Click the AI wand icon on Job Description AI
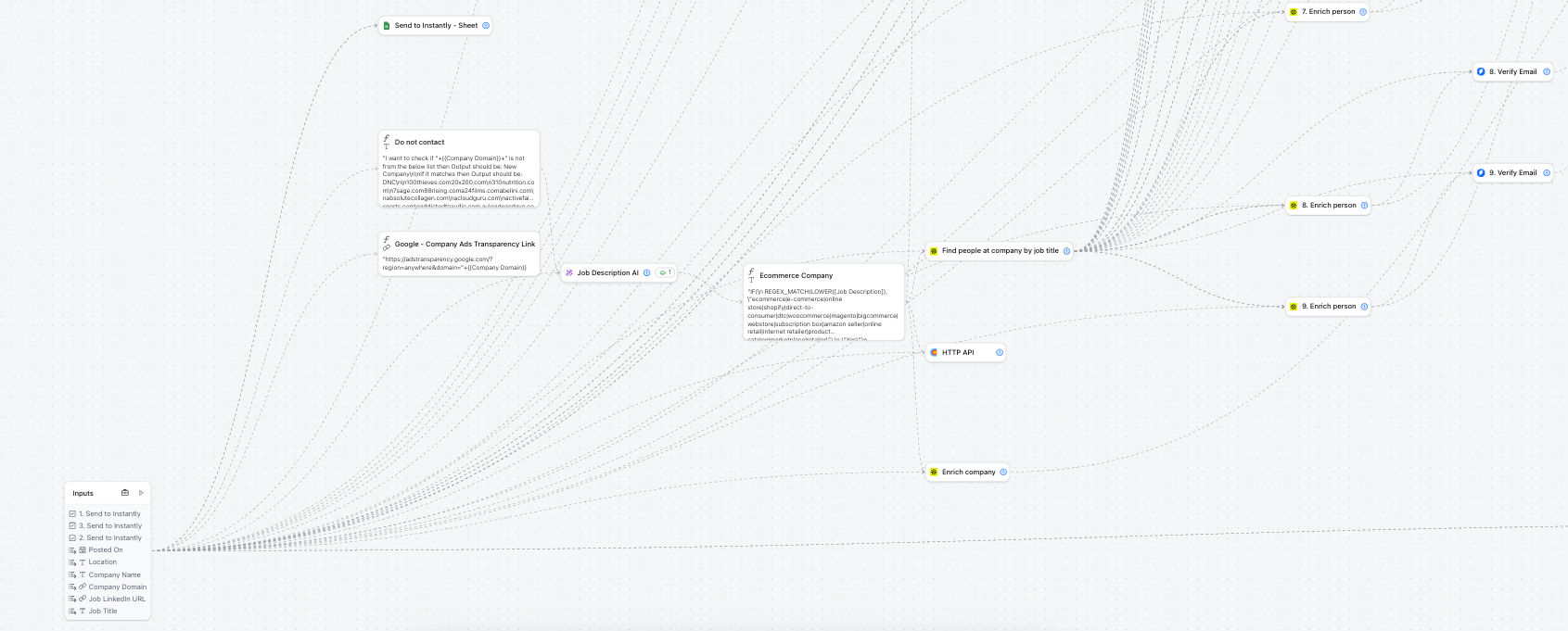 click(x=569, y=273)
